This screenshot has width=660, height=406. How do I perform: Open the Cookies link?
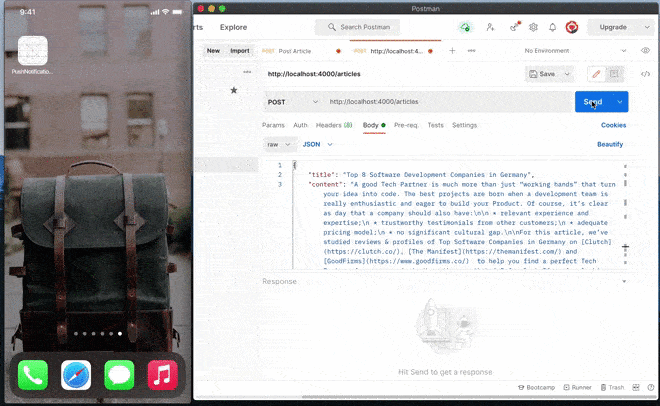[613, 125]
